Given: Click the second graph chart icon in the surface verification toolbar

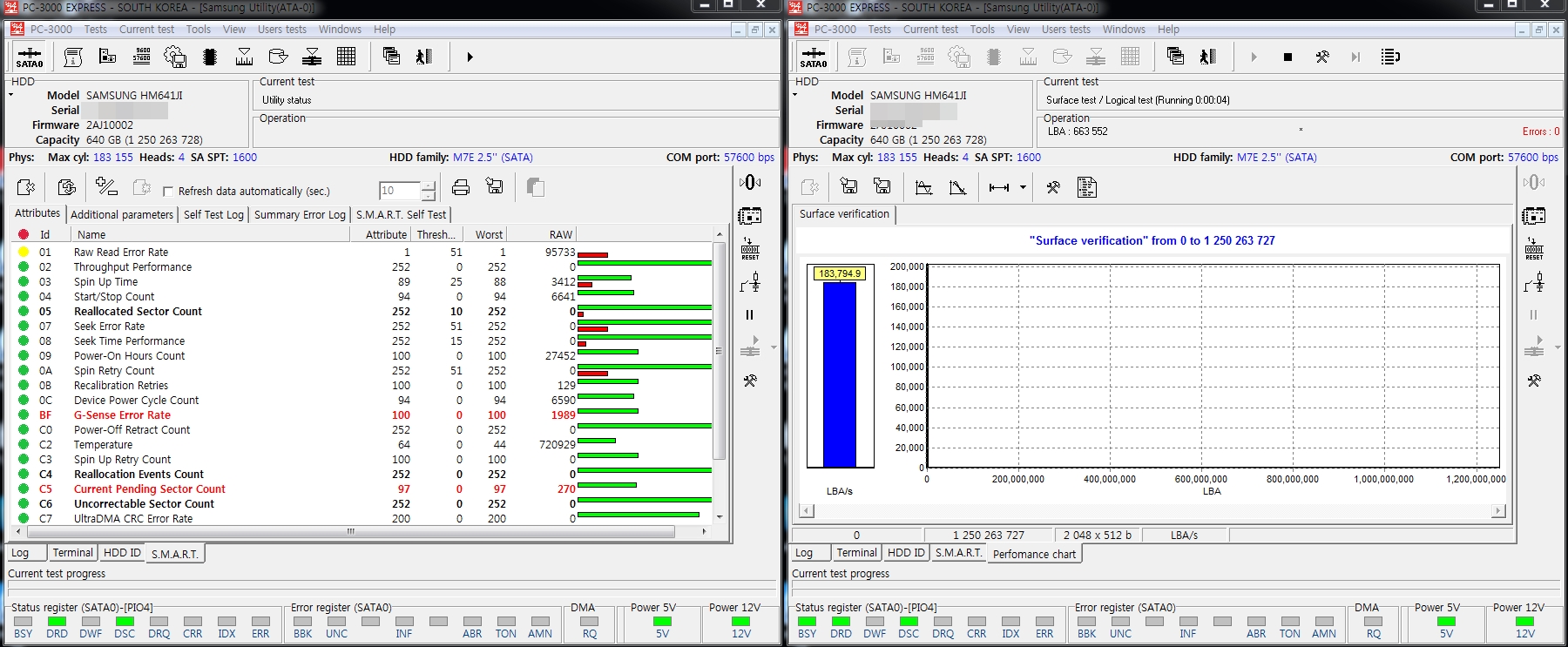Looking at the screenshot, I should point(957,187).
